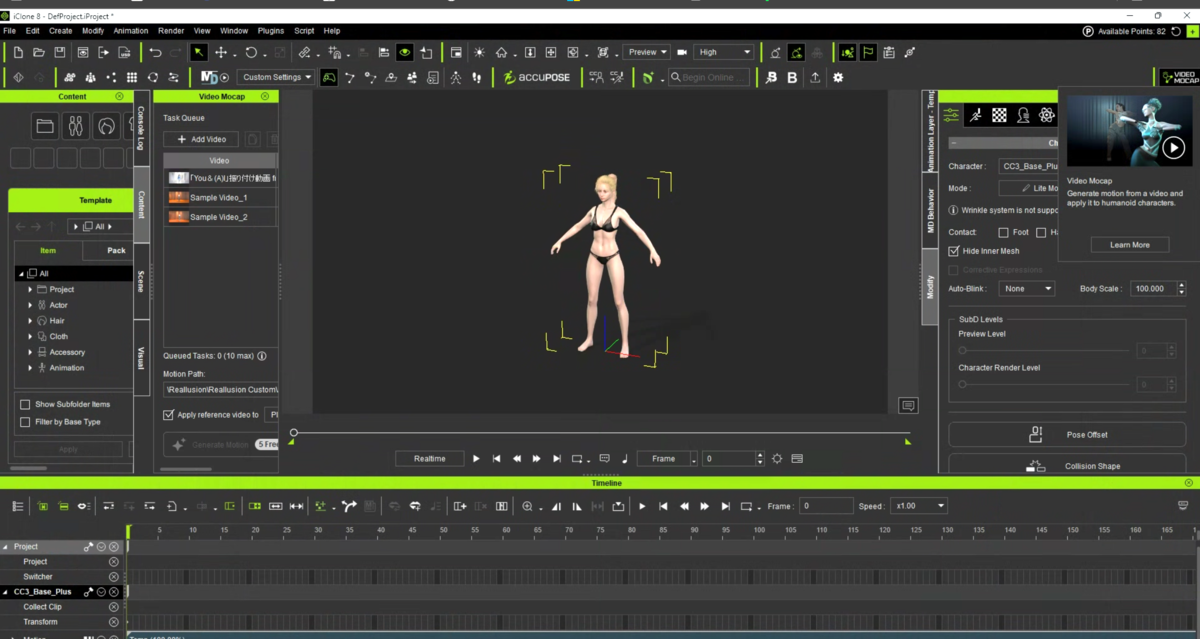Close the Switcher track in timeline
The height and width of the screenshot is (639, 1200).
[113, 577]
